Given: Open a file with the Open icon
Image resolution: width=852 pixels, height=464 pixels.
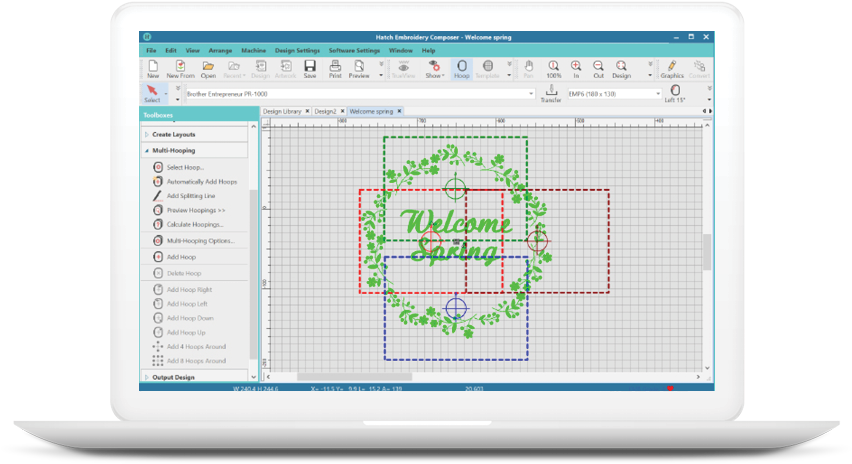Looking at the screenshot, I should [x=208, y=68].
